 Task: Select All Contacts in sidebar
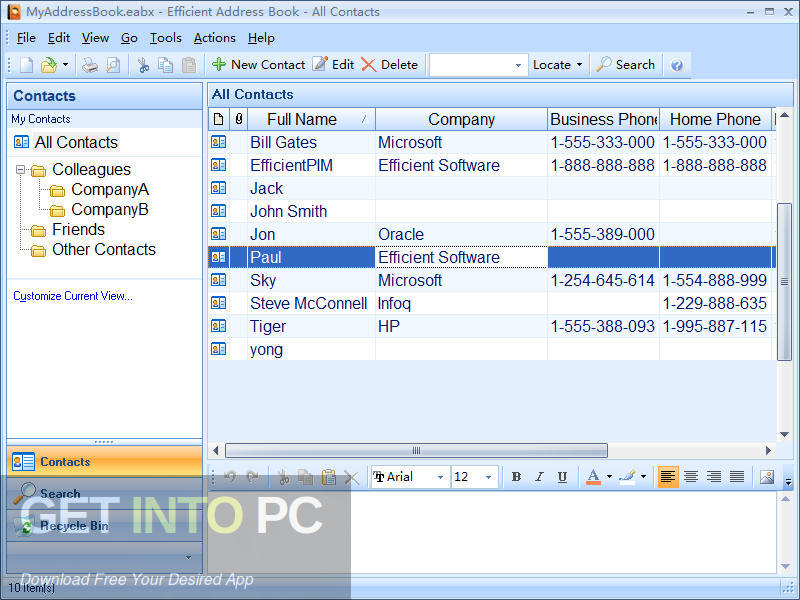click(x=76, y=142)
